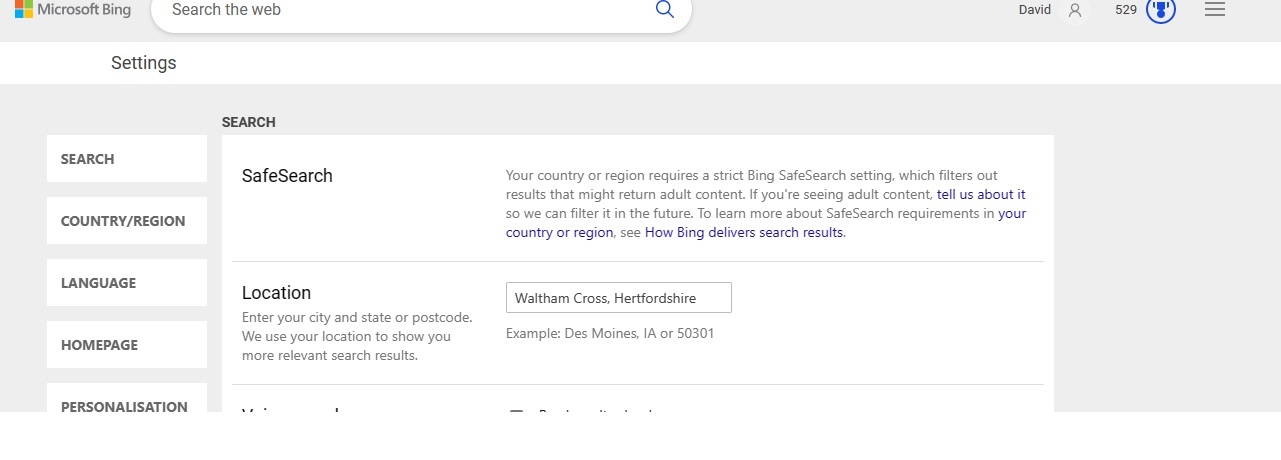Image resolution: width=1281 pixels, height=460 pixels.
Task: Open the Rewards medal icon
Action: coord(1160,10)
